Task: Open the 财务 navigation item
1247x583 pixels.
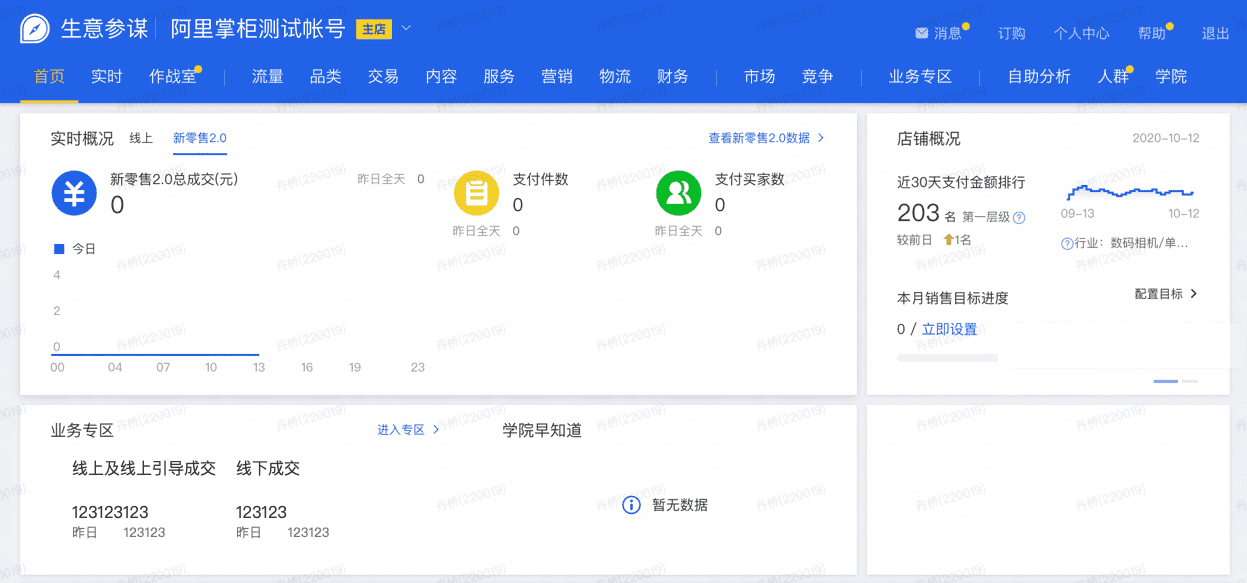Action: 673,76
